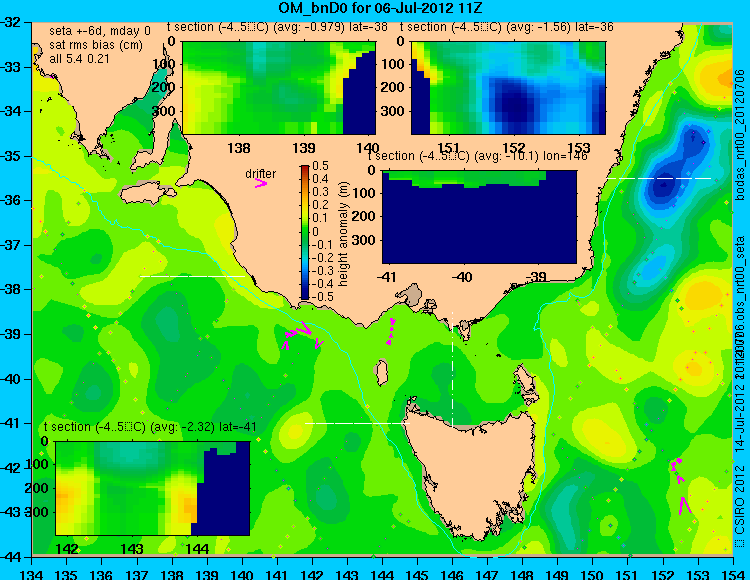
Task: Click the Tasmania landmass
Action: point(474,471)
